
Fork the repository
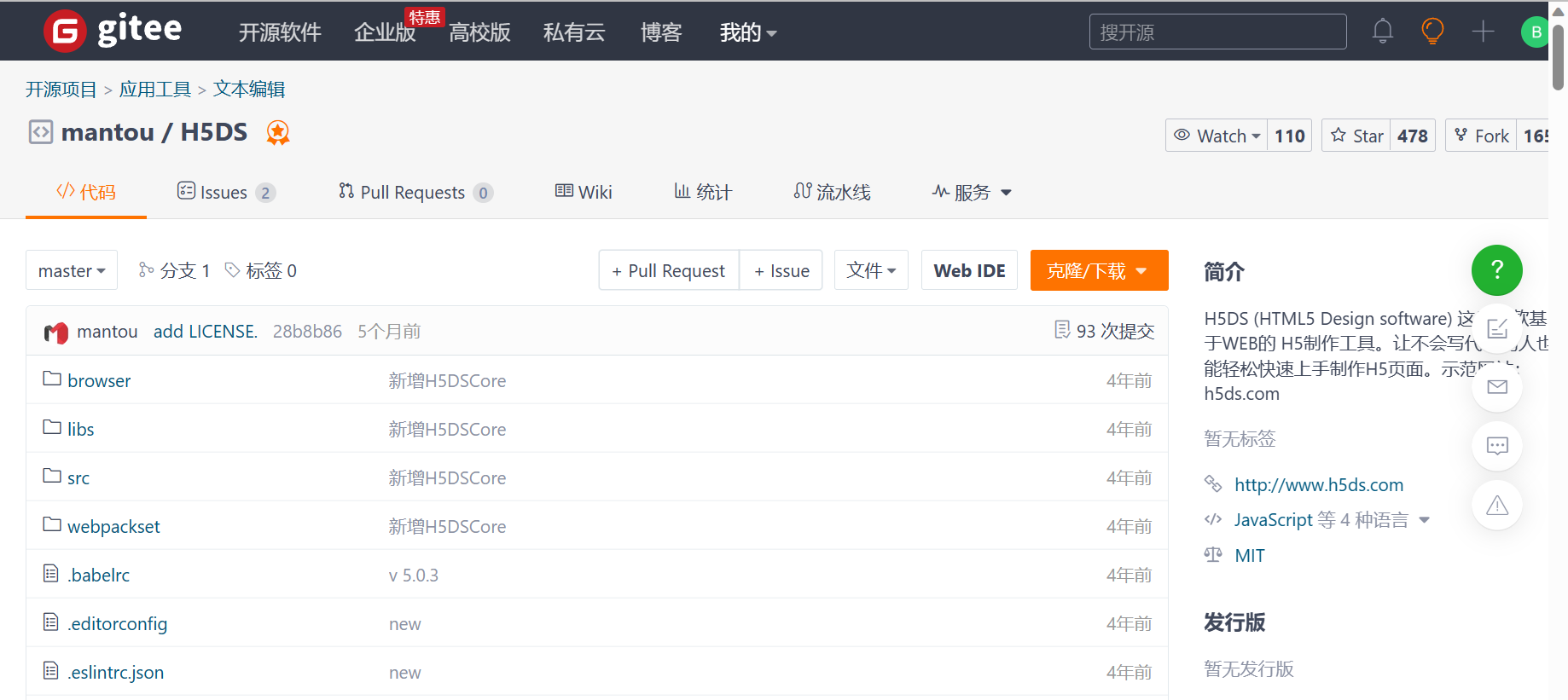1481,136
